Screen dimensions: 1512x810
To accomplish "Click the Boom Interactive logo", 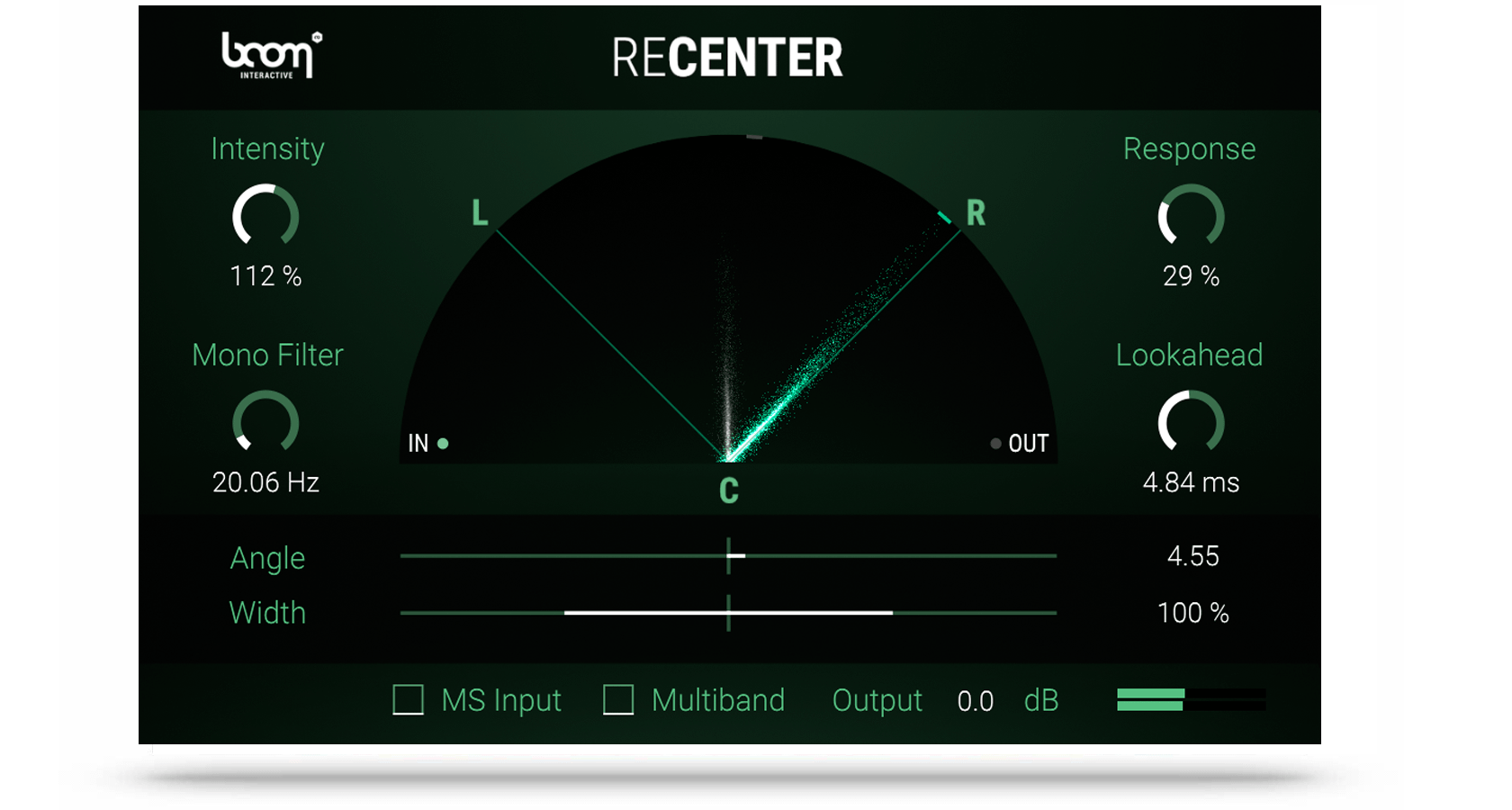I will coord(272,56).
